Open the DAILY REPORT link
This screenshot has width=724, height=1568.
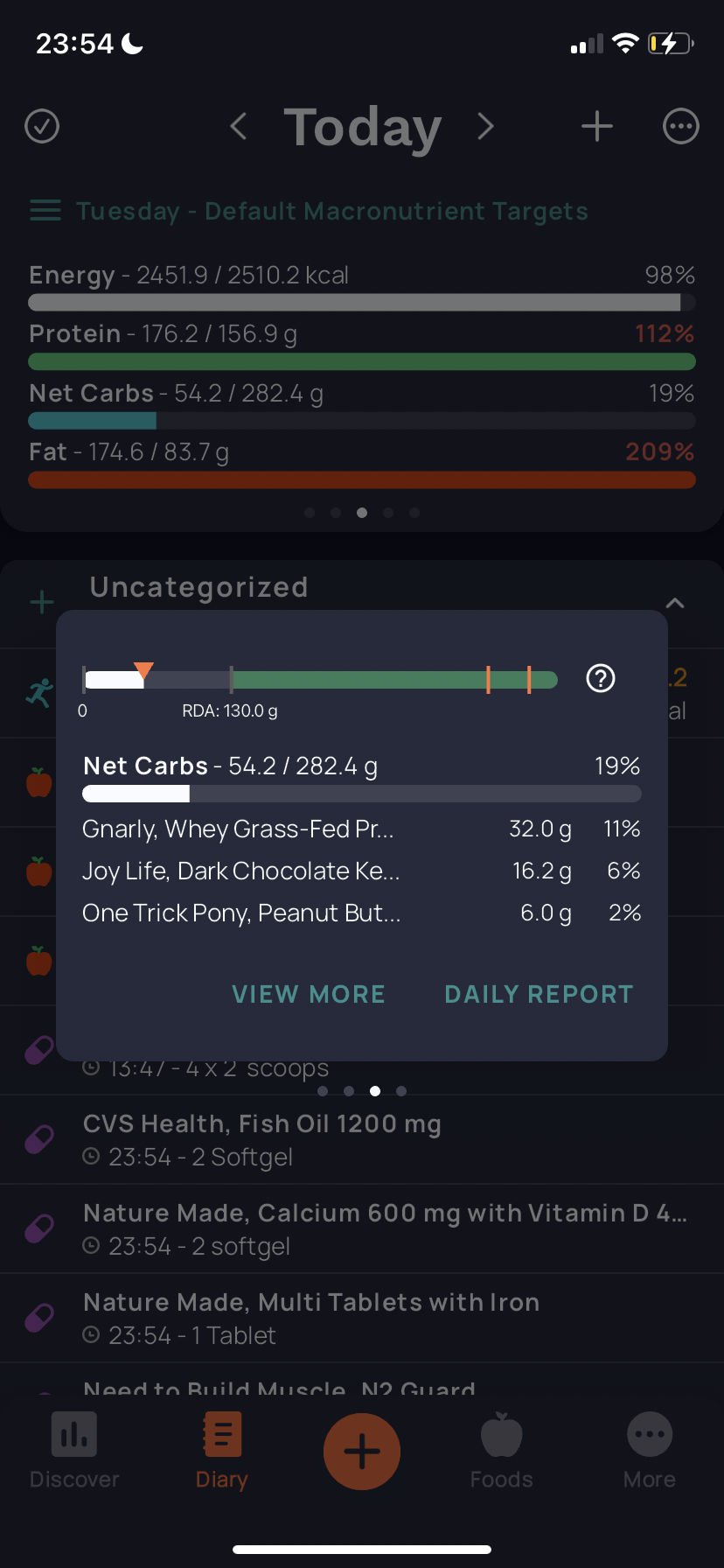pos(539,994)
